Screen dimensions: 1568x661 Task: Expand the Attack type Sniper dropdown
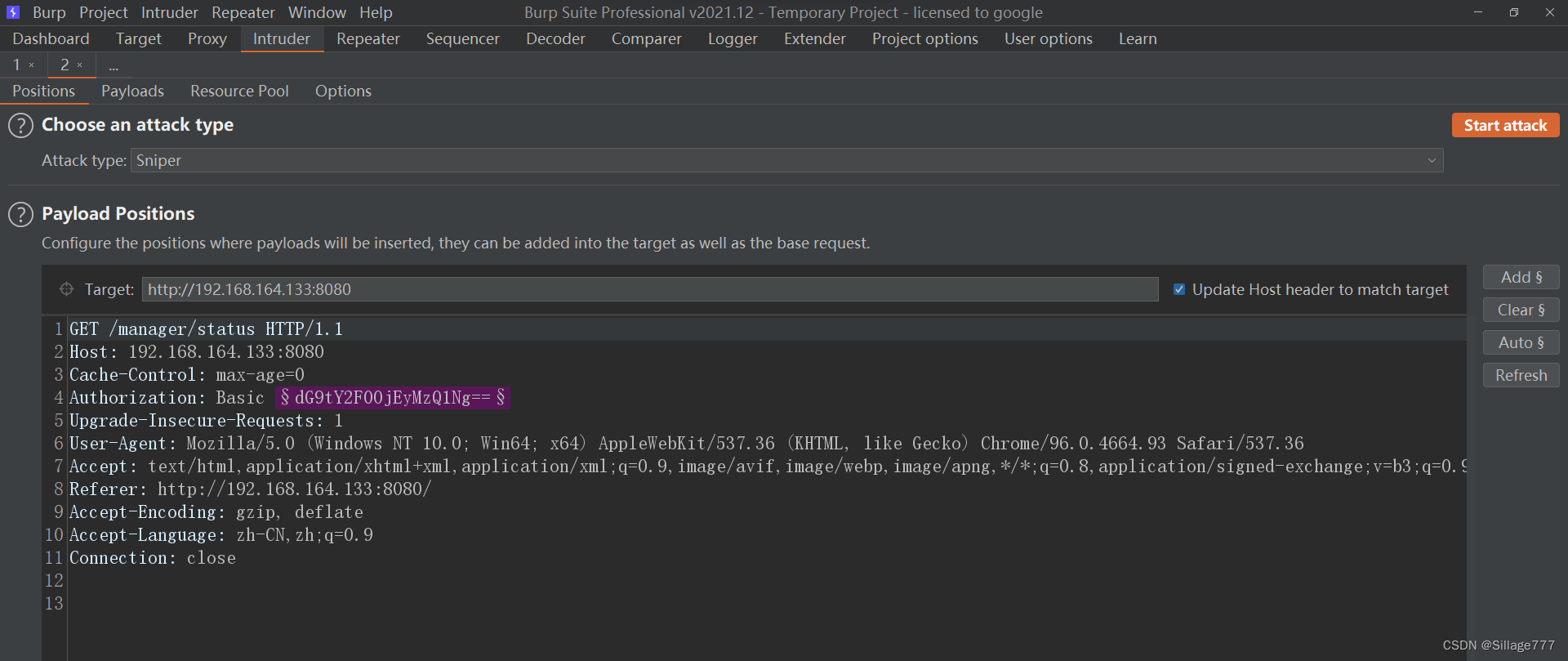click(1432, 161)
